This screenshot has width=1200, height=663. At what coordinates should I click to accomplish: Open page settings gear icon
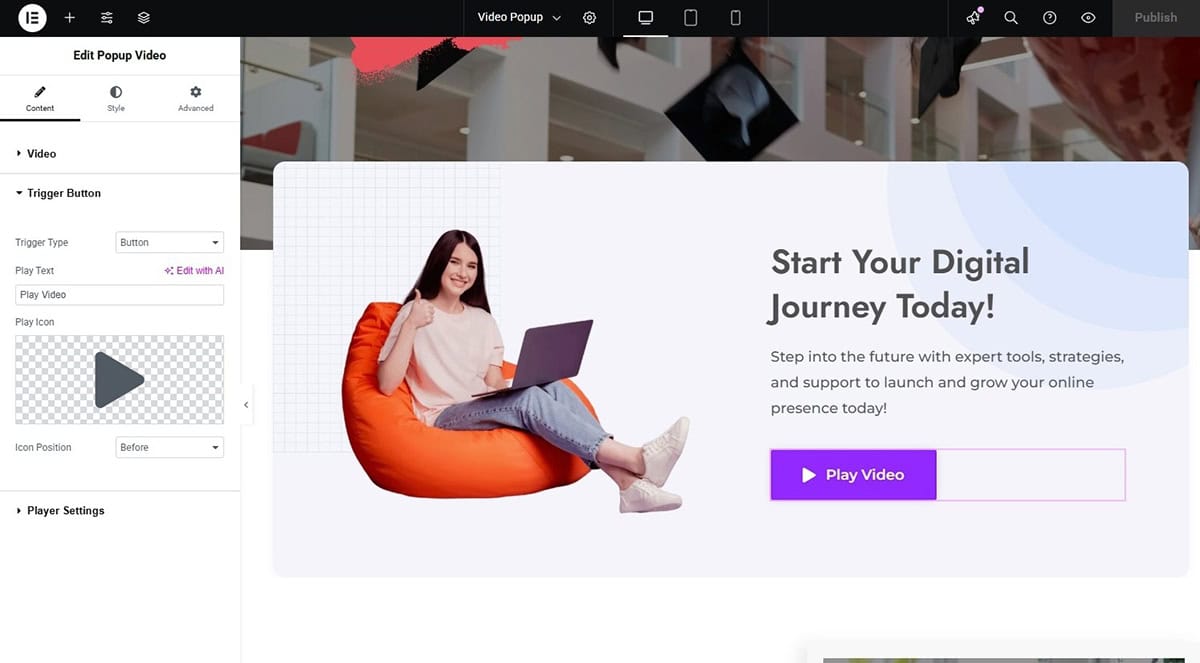coord(590,18)
